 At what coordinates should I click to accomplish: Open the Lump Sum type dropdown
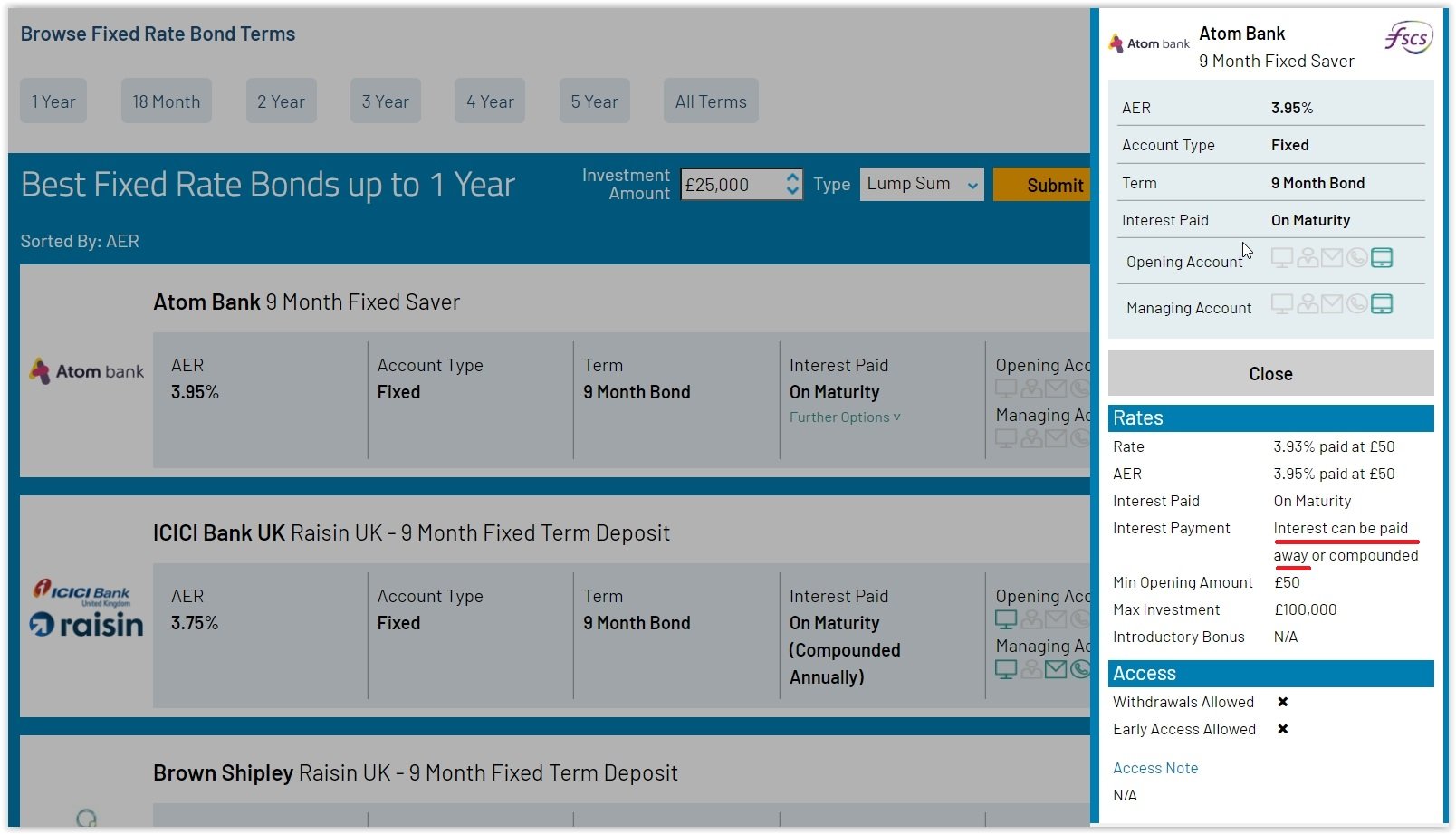tap(921, 185)
